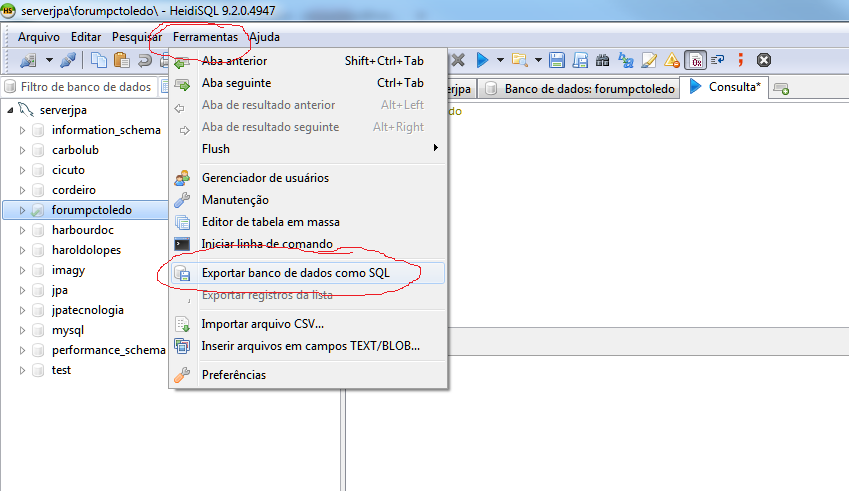This screenshot has height=491, width=849.
Task: Click the load SQL file folder icon
Action: pos(519,60)
